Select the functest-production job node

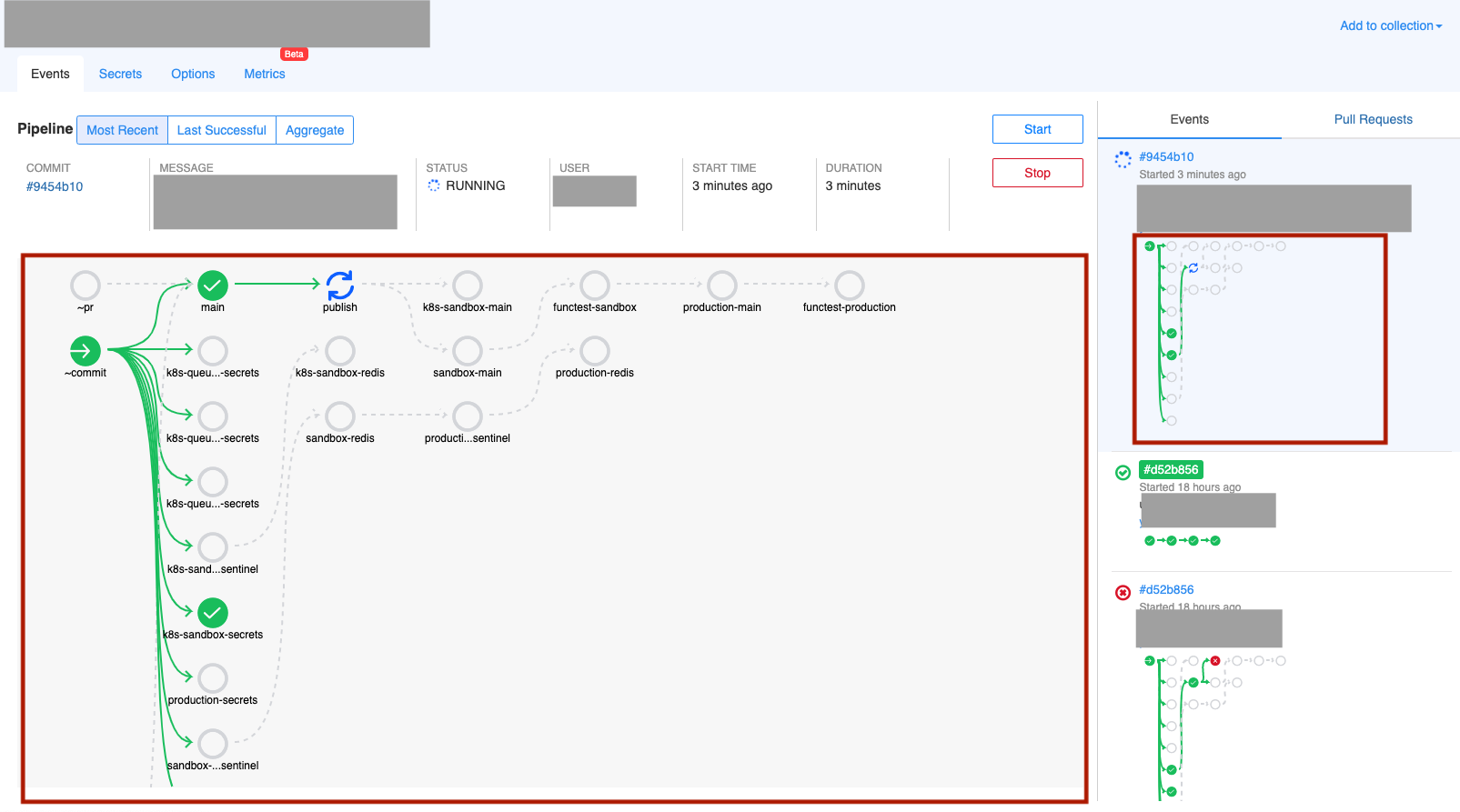pyautogui.click(x=850, y=285)
